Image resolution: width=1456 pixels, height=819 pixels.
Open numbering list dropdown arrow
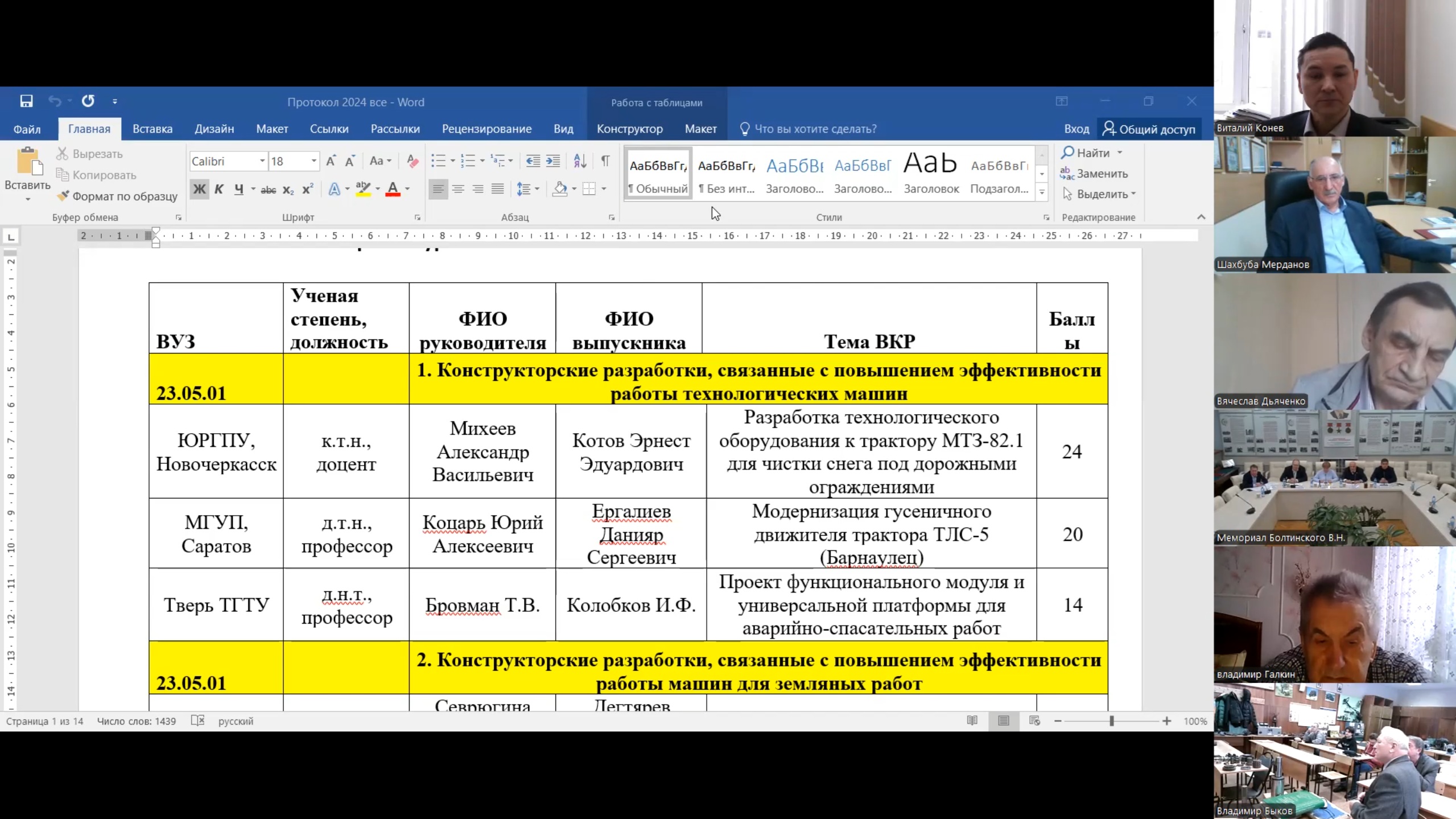click(482, 161)
